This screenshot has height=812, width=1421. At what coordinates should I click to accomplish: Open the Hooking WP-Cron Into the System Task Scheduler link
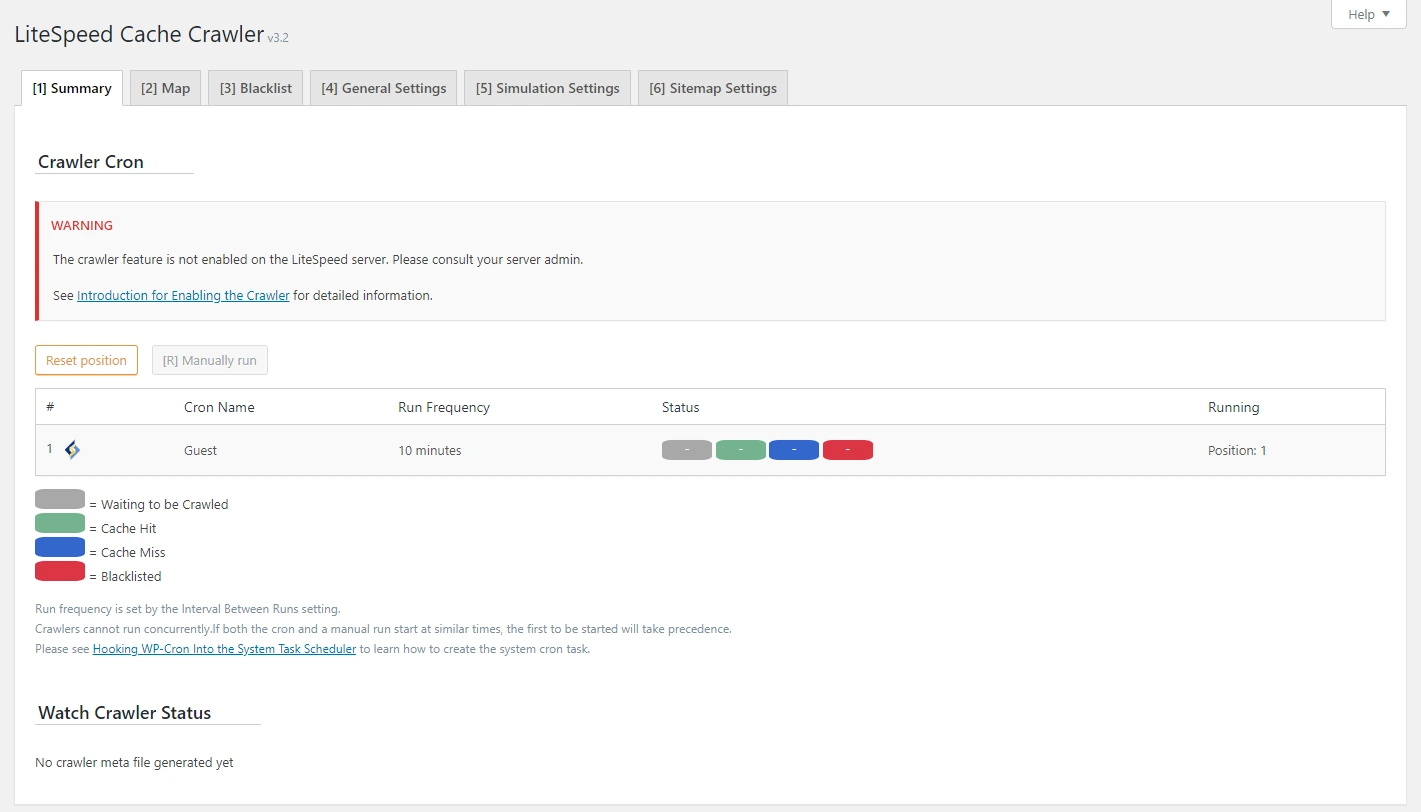pos(224,649)
